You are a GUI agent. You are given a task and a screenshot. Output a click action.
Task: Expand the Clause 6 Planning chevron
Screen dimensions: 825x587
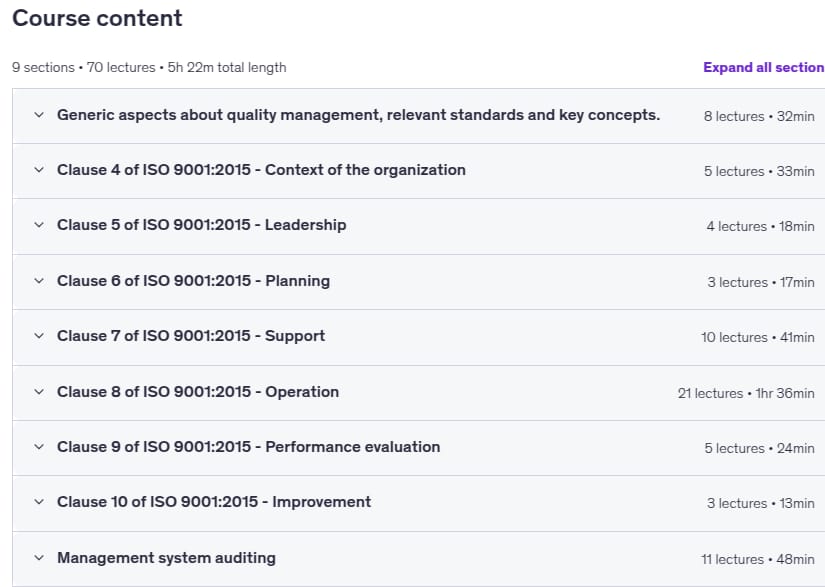[x=39, y=281]
